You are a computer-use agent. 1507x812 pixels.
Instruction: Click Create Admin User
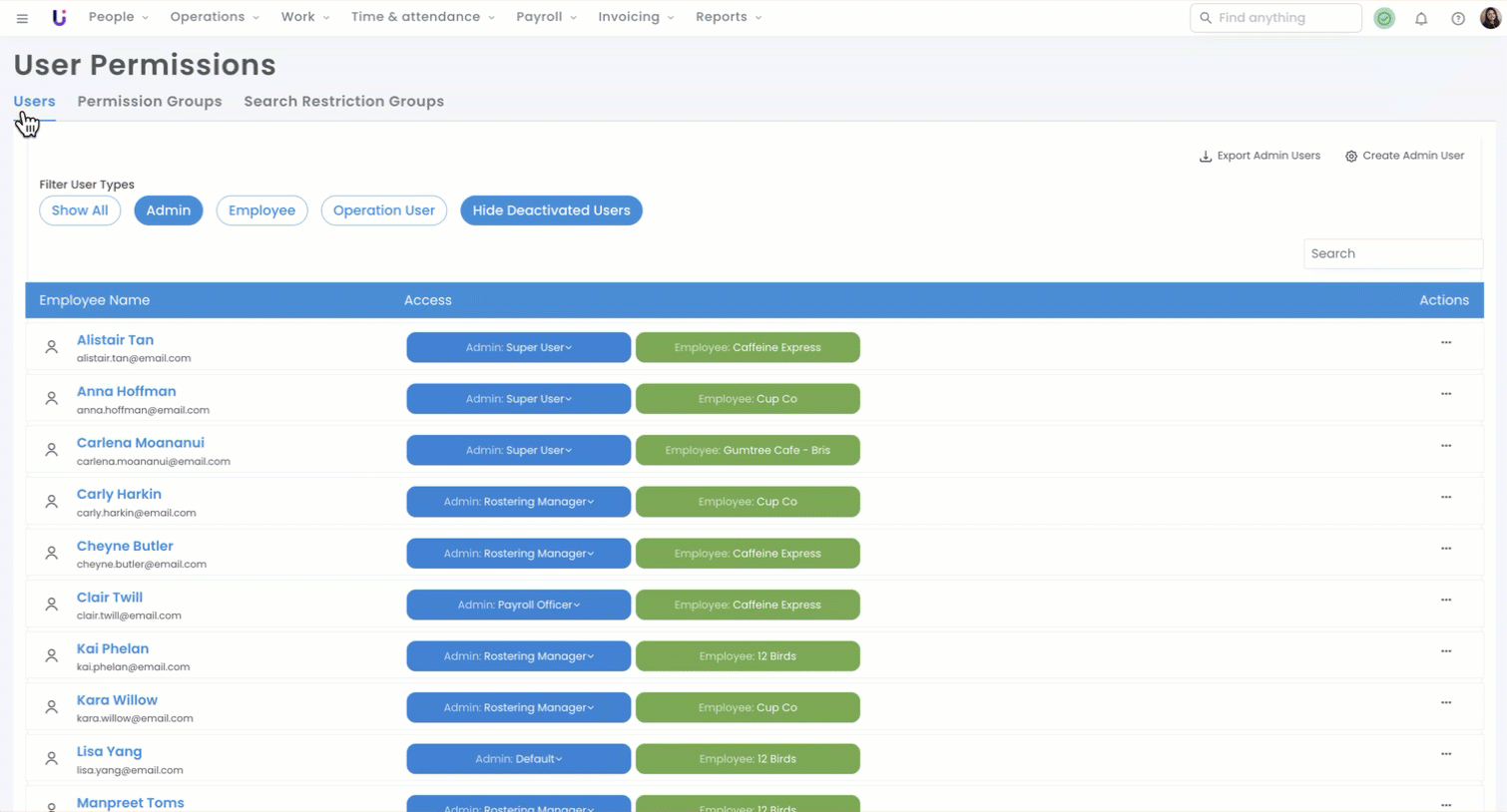point(1404,156)
